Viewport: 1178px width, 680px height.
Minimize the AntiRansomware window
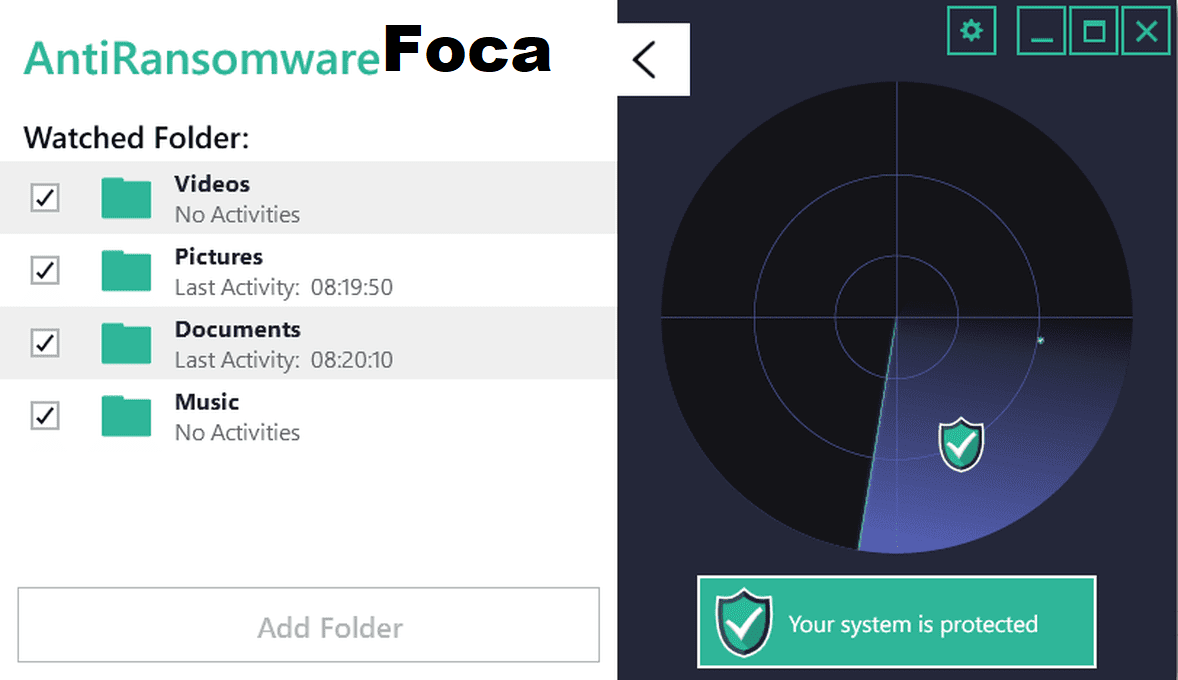coord(1041,31)
